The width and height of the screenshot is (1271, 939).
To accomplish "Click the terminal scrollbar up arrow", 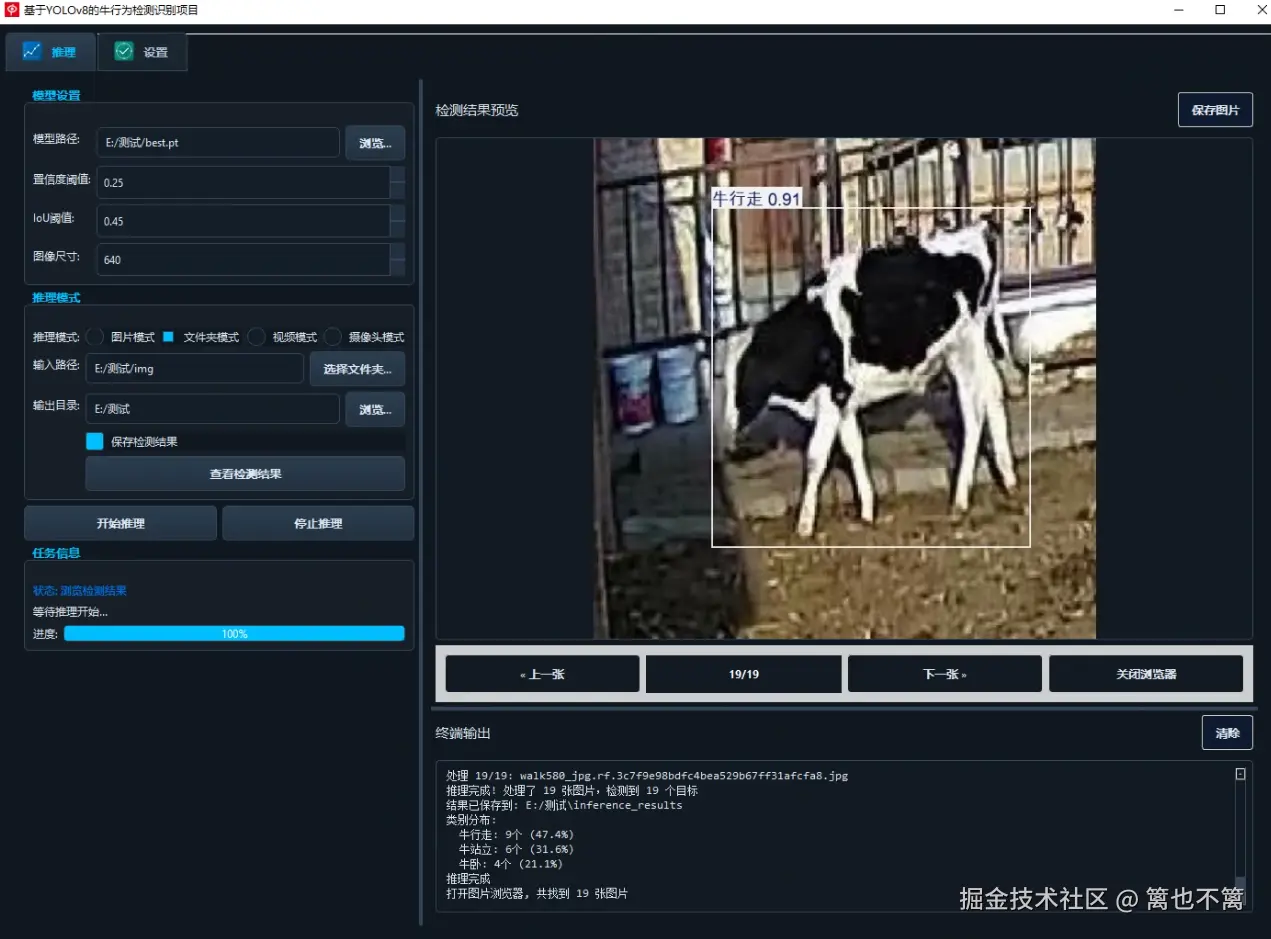I will pyautogui.click(x=1240, y=774).
